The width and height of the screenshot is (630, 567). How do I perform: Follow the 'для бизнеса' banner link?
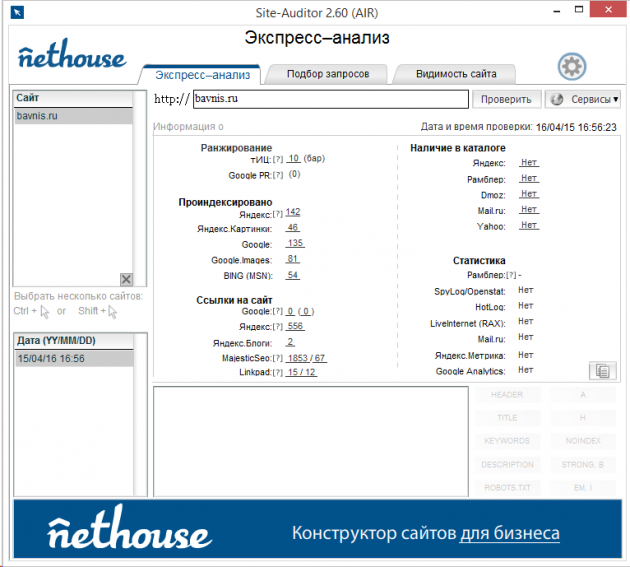[x=510, y=533]
